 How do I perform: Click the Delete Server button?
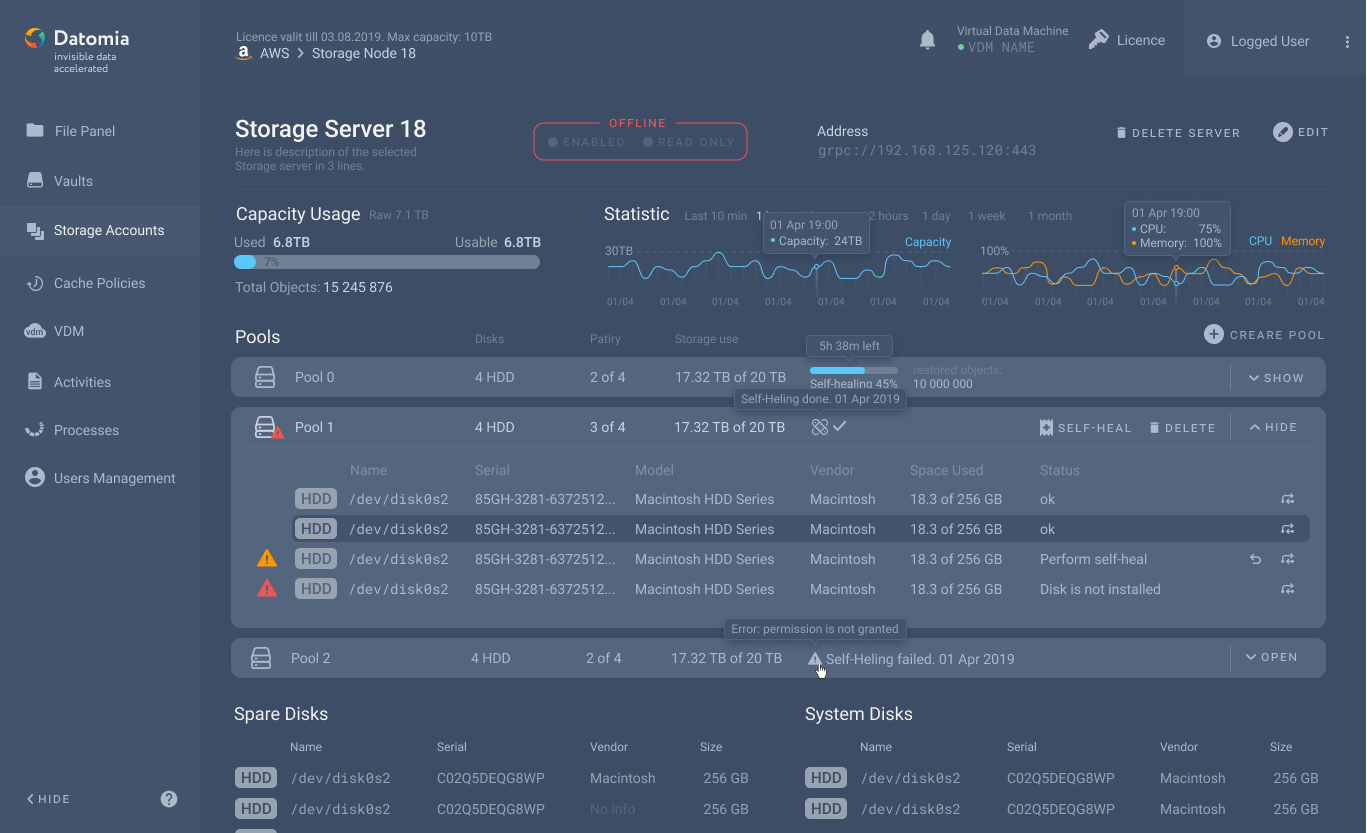(1178, 132)
